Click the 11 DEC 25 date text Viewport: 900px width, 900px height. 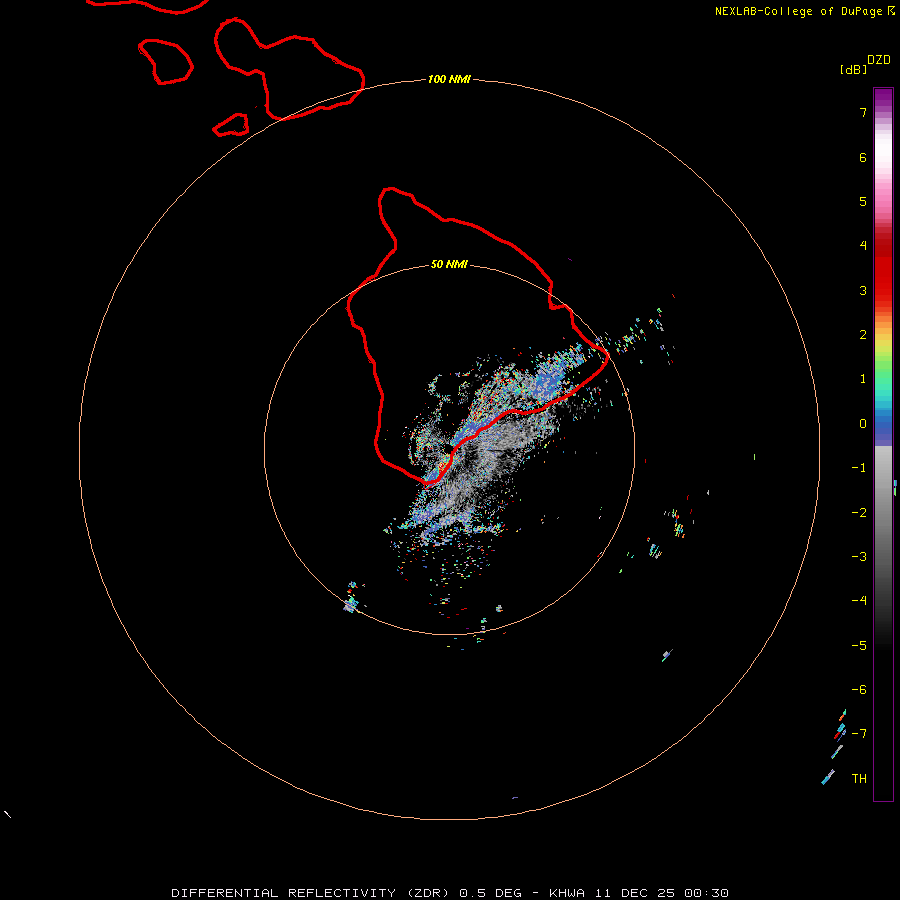tap(634, 893)
